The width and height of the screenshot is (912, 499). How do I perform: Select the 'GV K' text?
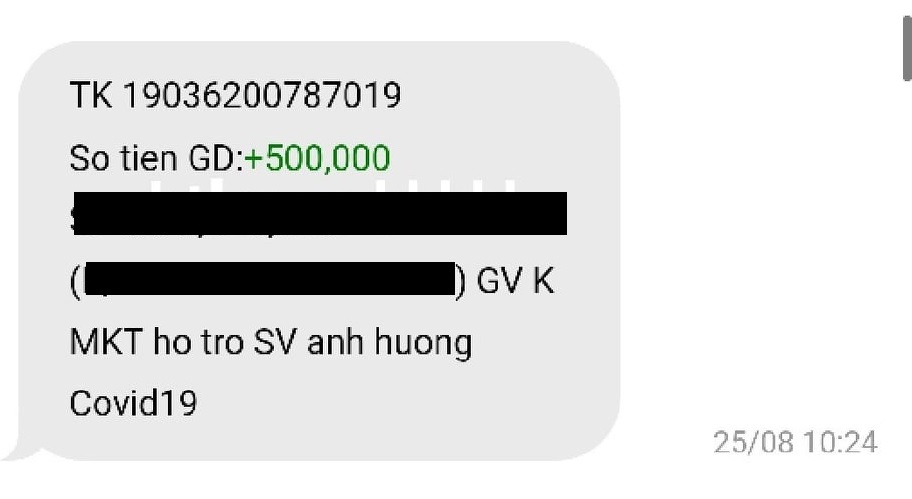coord(515,281)
